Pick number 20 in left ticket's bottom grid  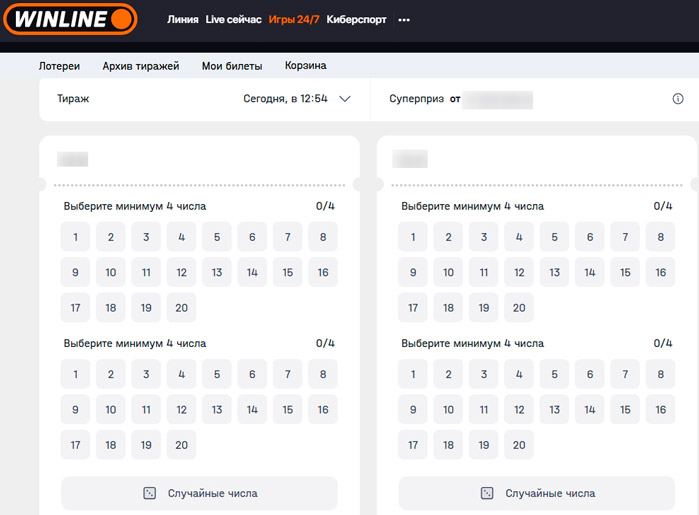pyautogui.click(x=181, y=444)
